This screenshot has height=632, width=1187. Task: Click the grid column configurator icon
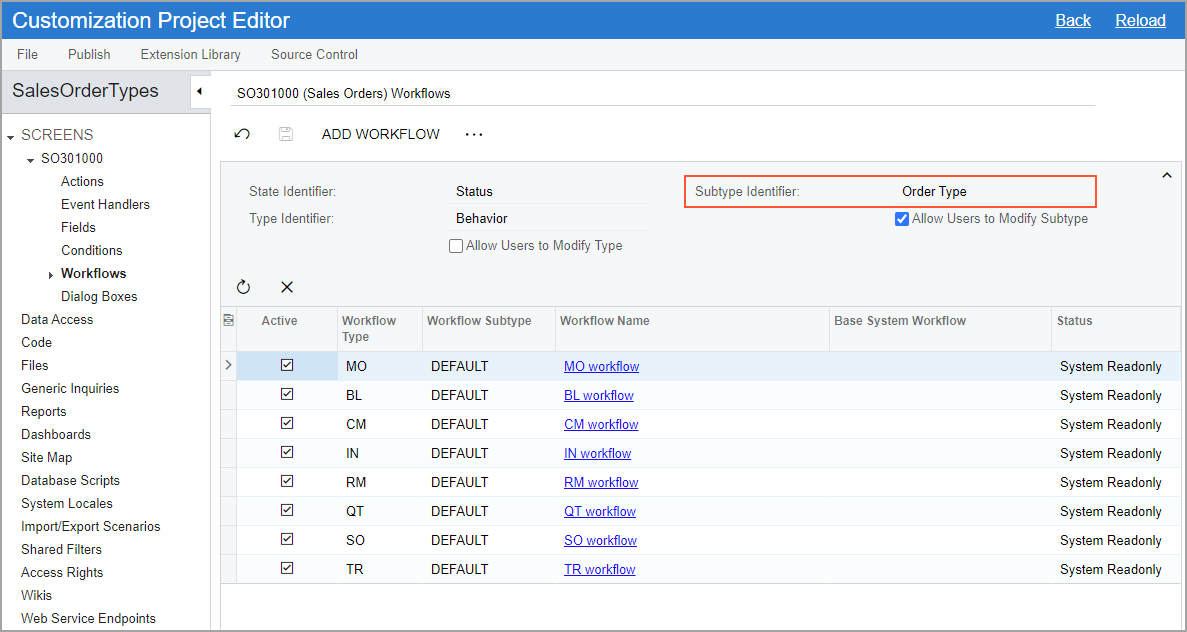(228, 321)
